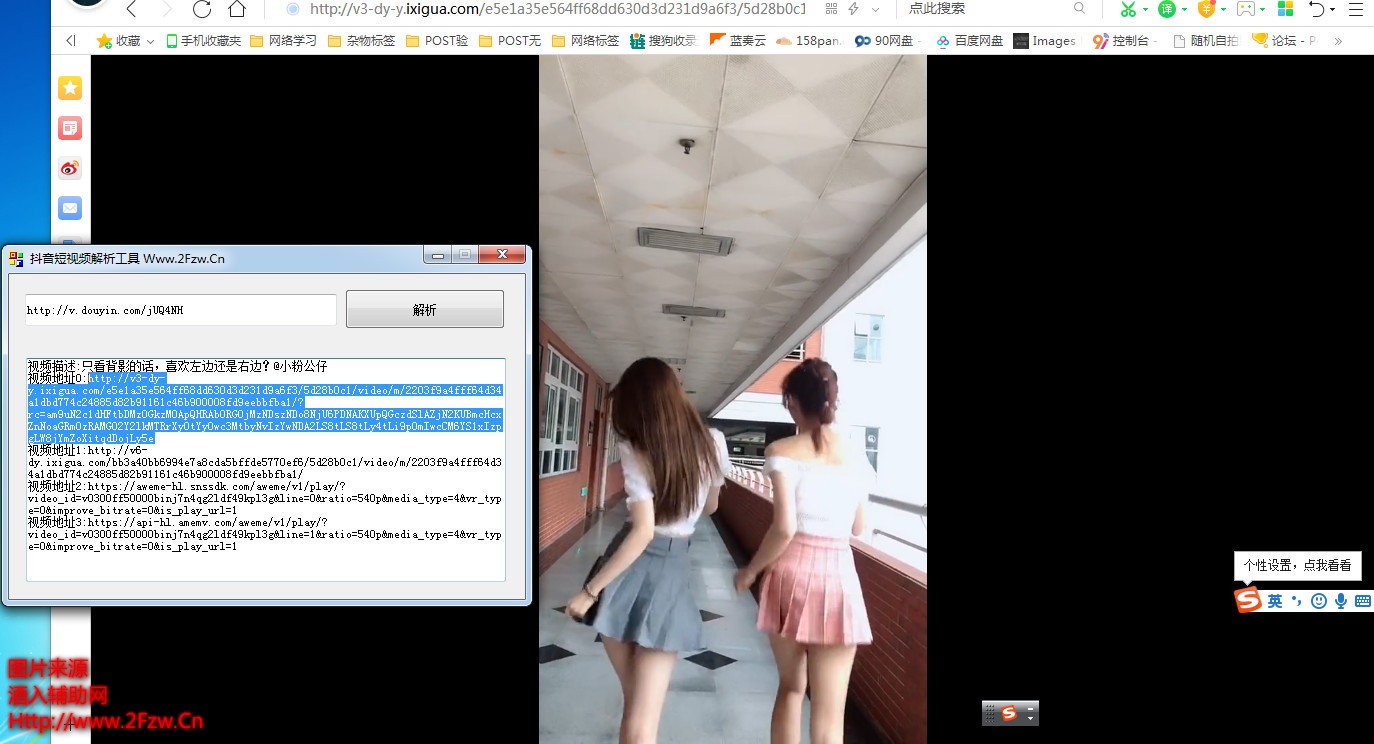Open the yellow star favorites sidebar icon
This screenshot has width=1374, height=744.
tap(70, 88)
